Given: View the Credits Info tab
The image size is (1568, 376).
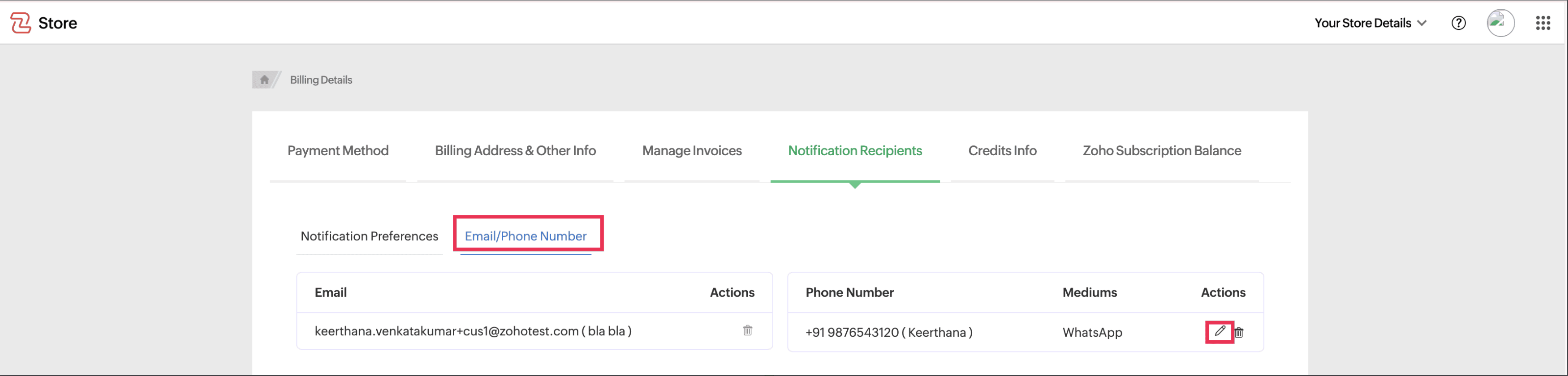Looking at the screenshot, I should (x=1002, y=151).
